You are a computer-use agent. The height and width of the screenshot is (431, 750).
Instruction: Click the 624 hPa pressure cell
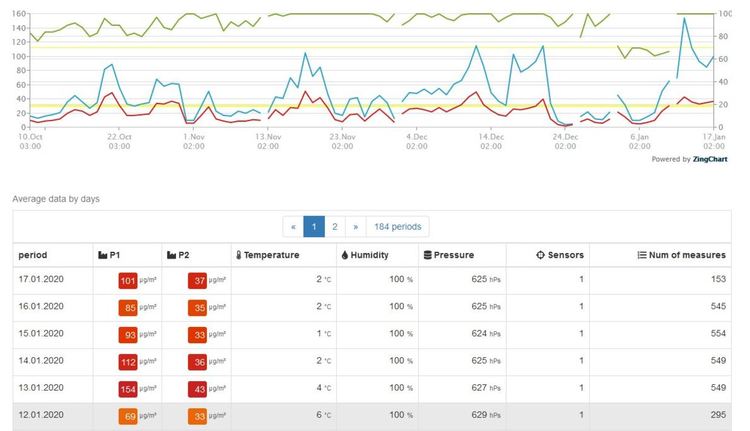(463, 334)
